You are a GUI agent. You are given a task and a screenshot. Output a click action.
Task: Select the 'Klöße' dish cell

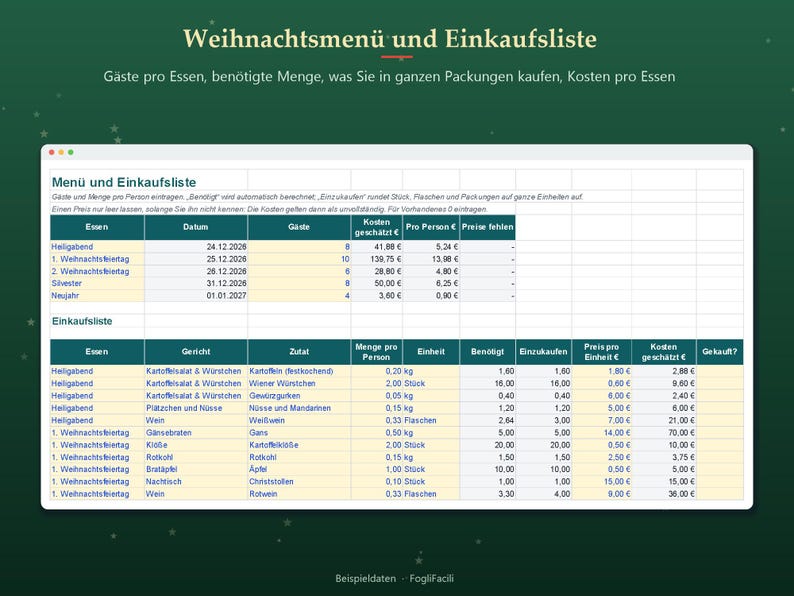pyautogui.click(x=196, y=445)
